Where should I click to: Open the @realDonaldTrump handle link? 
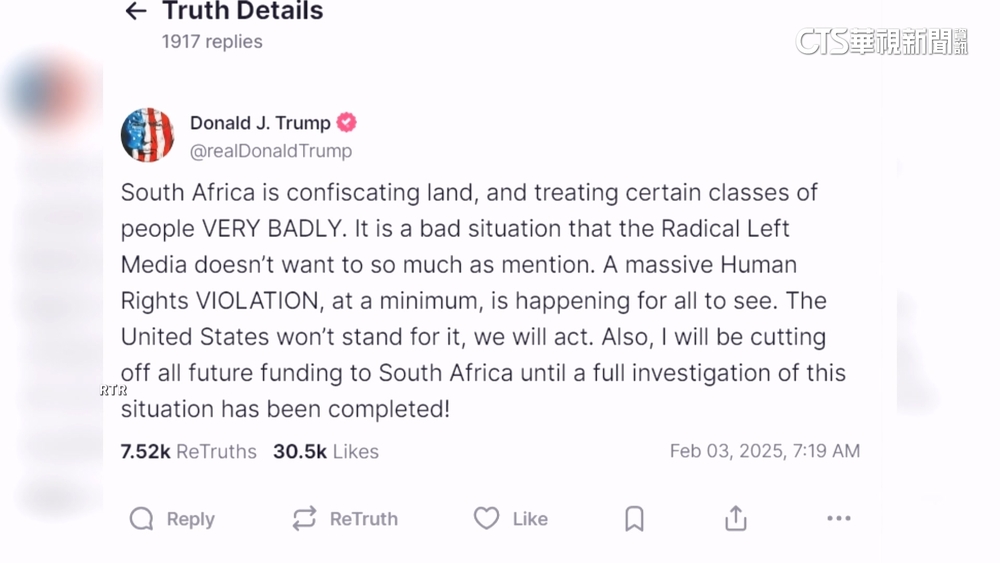271,151
